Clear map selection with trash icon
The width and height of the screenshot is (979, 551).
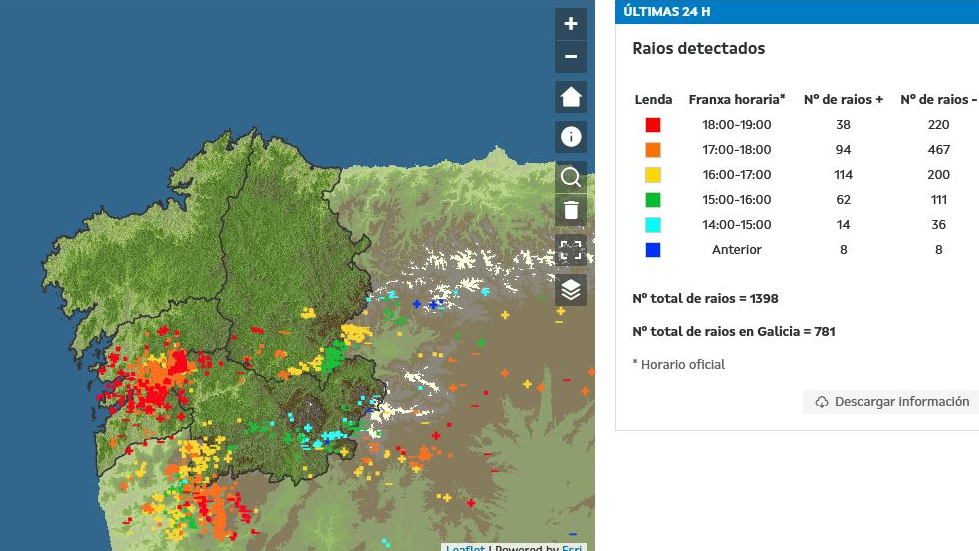(x=571, y=210)
